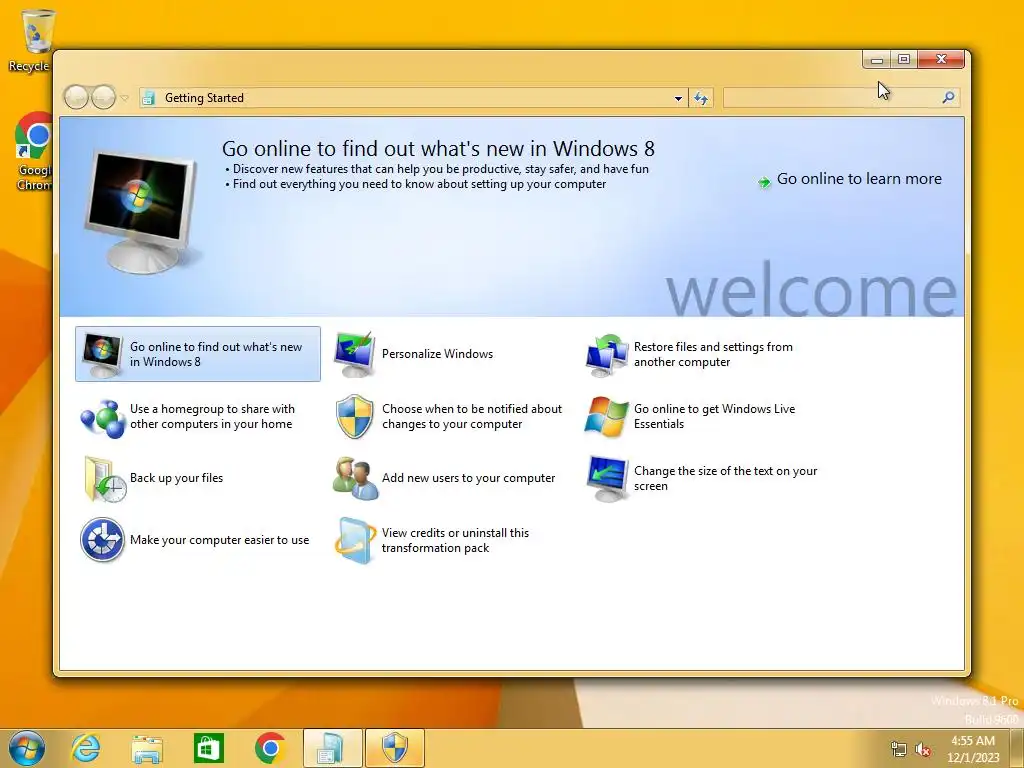Click the Getting Started address bar icon
The height and width of the screenshot is (768, 1024).
tap(149, 98)
